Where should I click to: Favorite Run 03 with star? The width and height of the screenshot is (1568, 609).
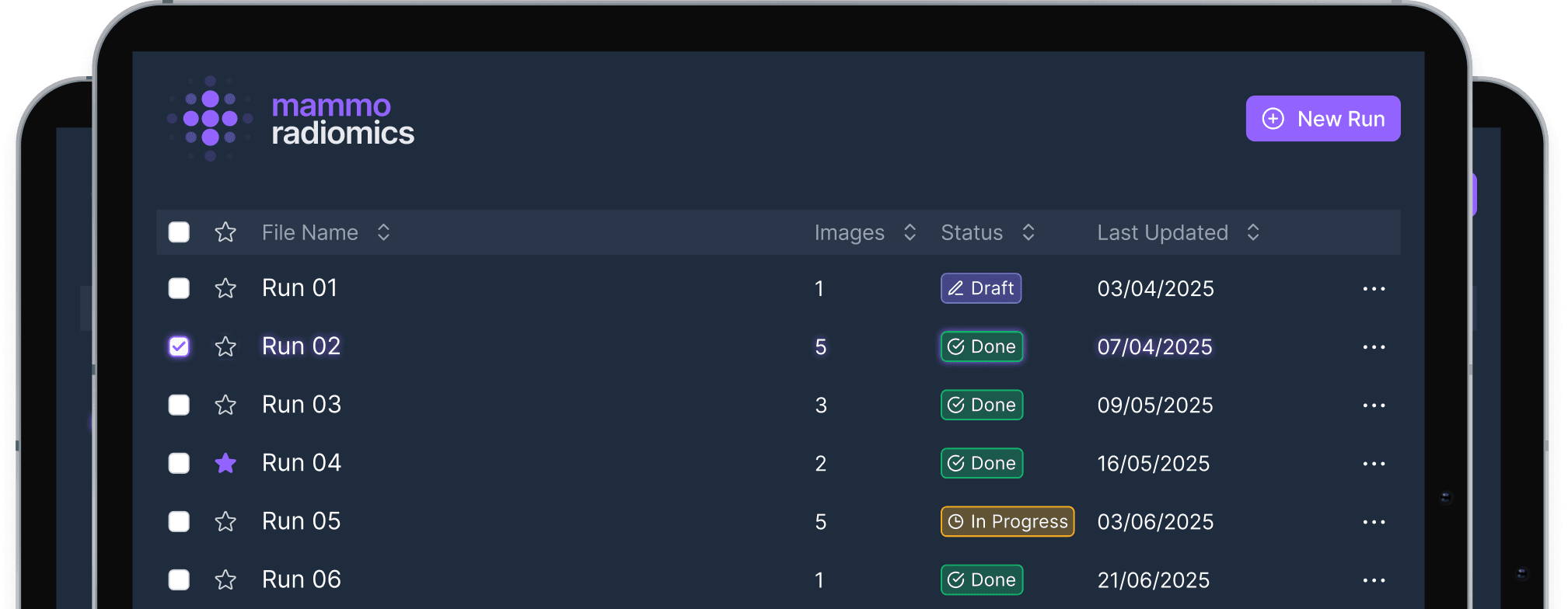tap(225, 405)
